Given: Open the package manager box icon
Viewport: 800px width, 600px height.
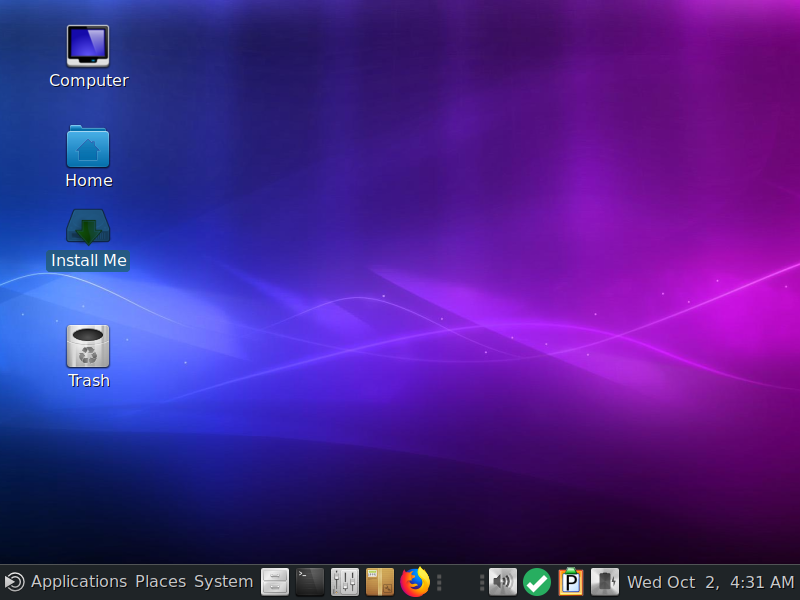Looking at the screenshot, I should click(x=380, y=582).
